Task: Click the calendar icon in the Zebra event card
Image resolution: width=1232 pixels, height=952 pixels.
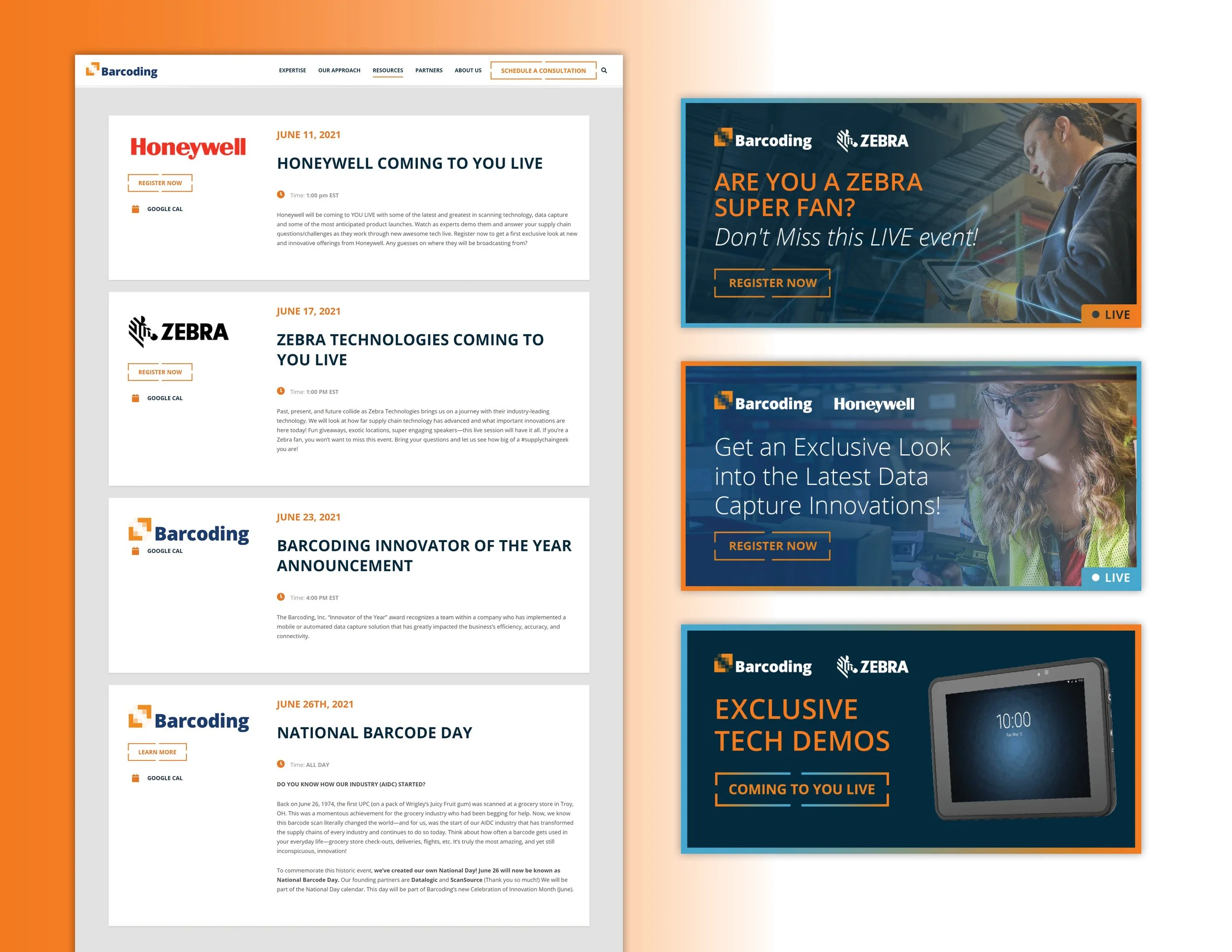Action: [136, 398]
